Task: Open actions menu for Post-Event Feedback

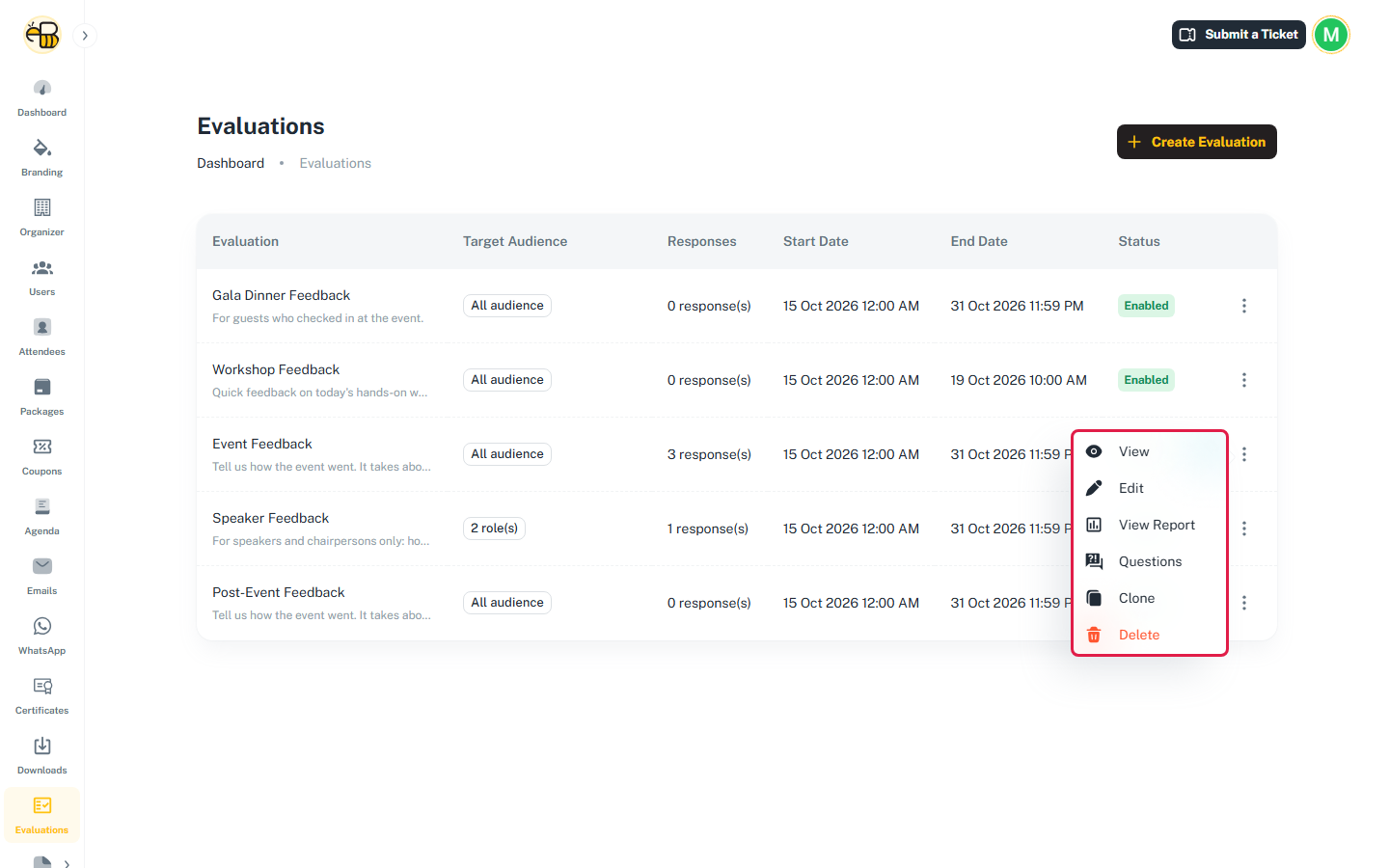Action: [x=1244, y=603]
